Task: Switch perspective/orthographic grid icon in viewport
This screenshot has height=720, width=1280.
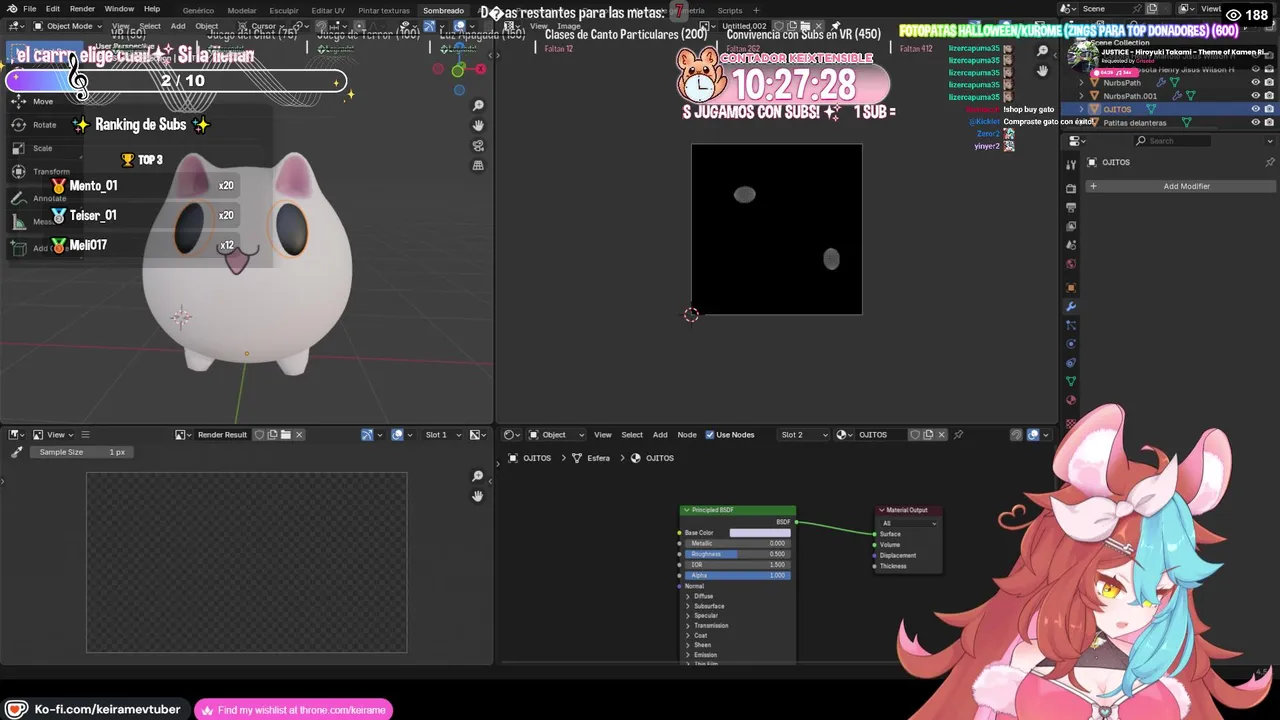Action: coord(478,165)
